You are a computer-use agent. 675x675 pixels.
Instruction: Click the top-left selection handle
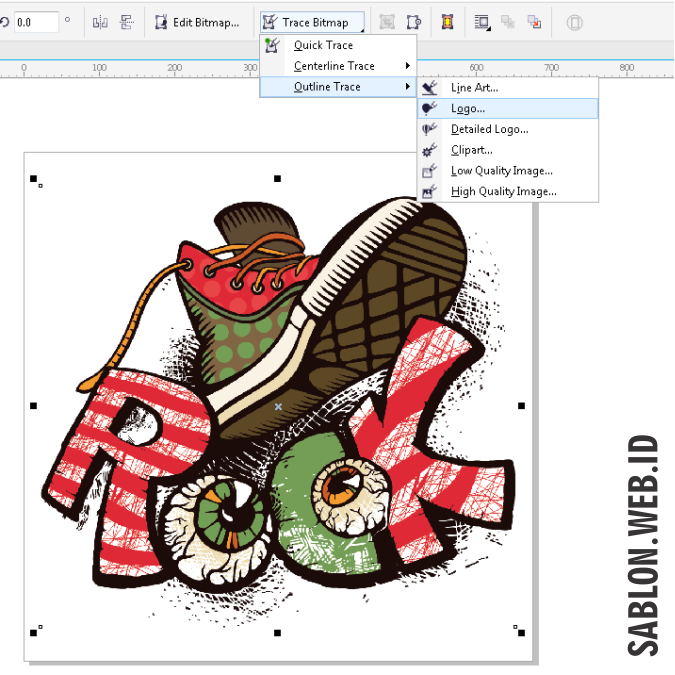coord(34,179)
